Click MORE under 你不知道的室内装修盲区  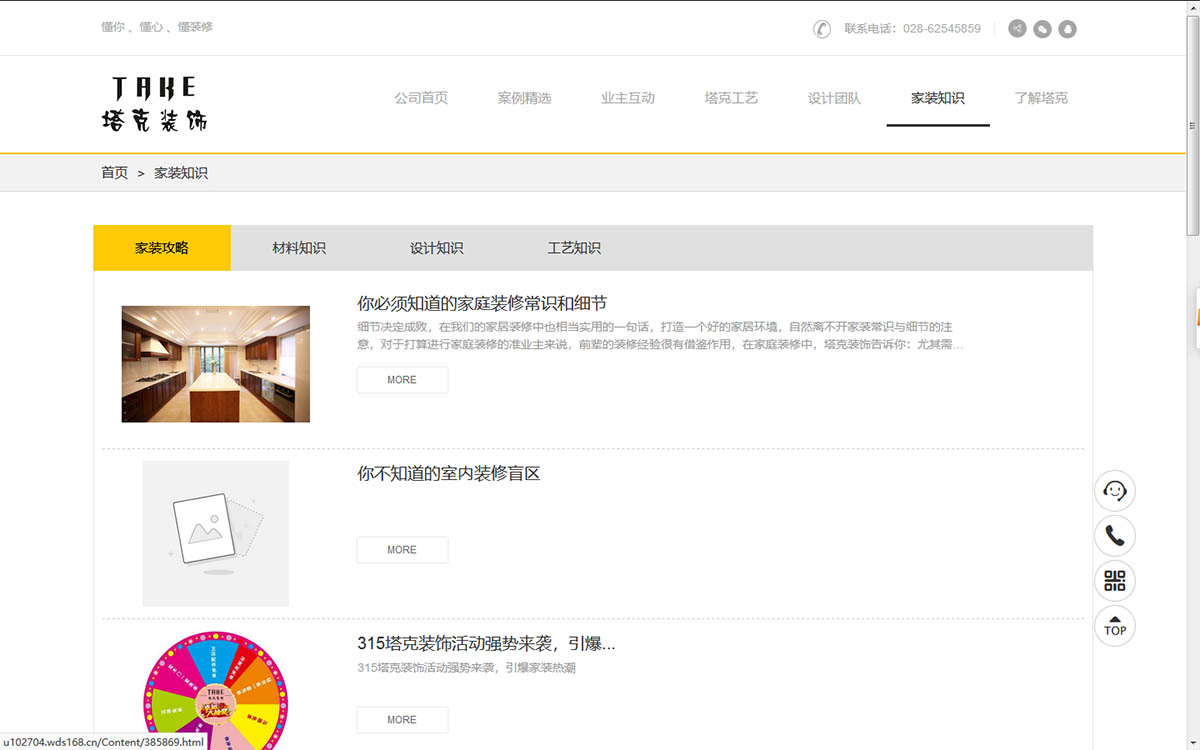click(402, 550)
